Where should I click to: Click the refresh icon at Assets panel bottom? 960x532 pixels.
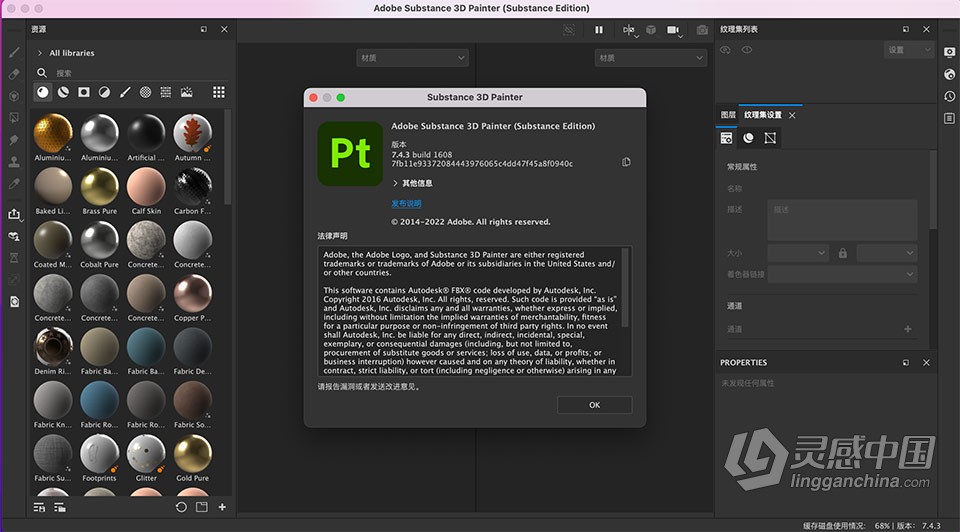181,507
